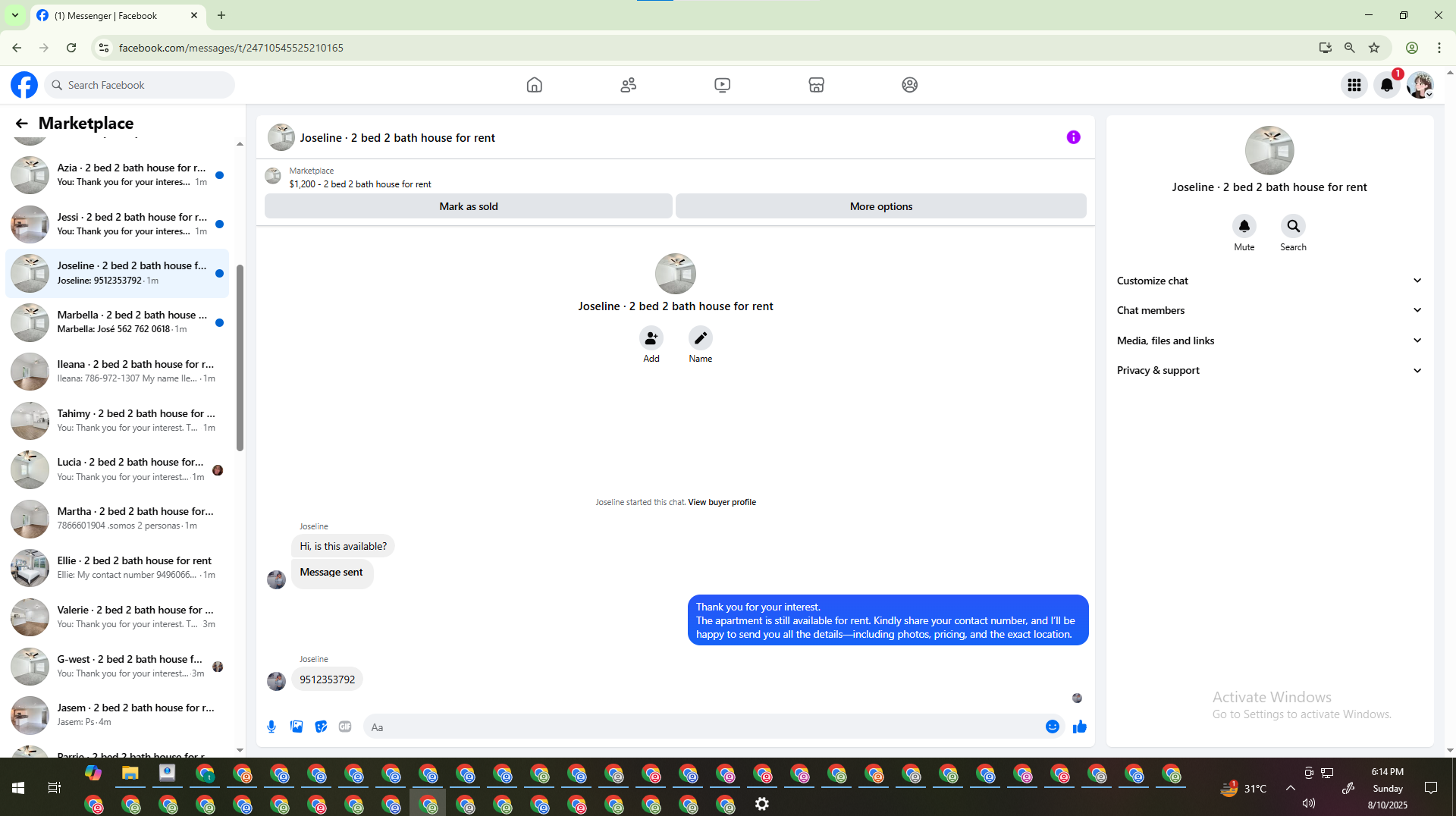Open Martha conversation
1456x816 pixels.
click(118, 519)
